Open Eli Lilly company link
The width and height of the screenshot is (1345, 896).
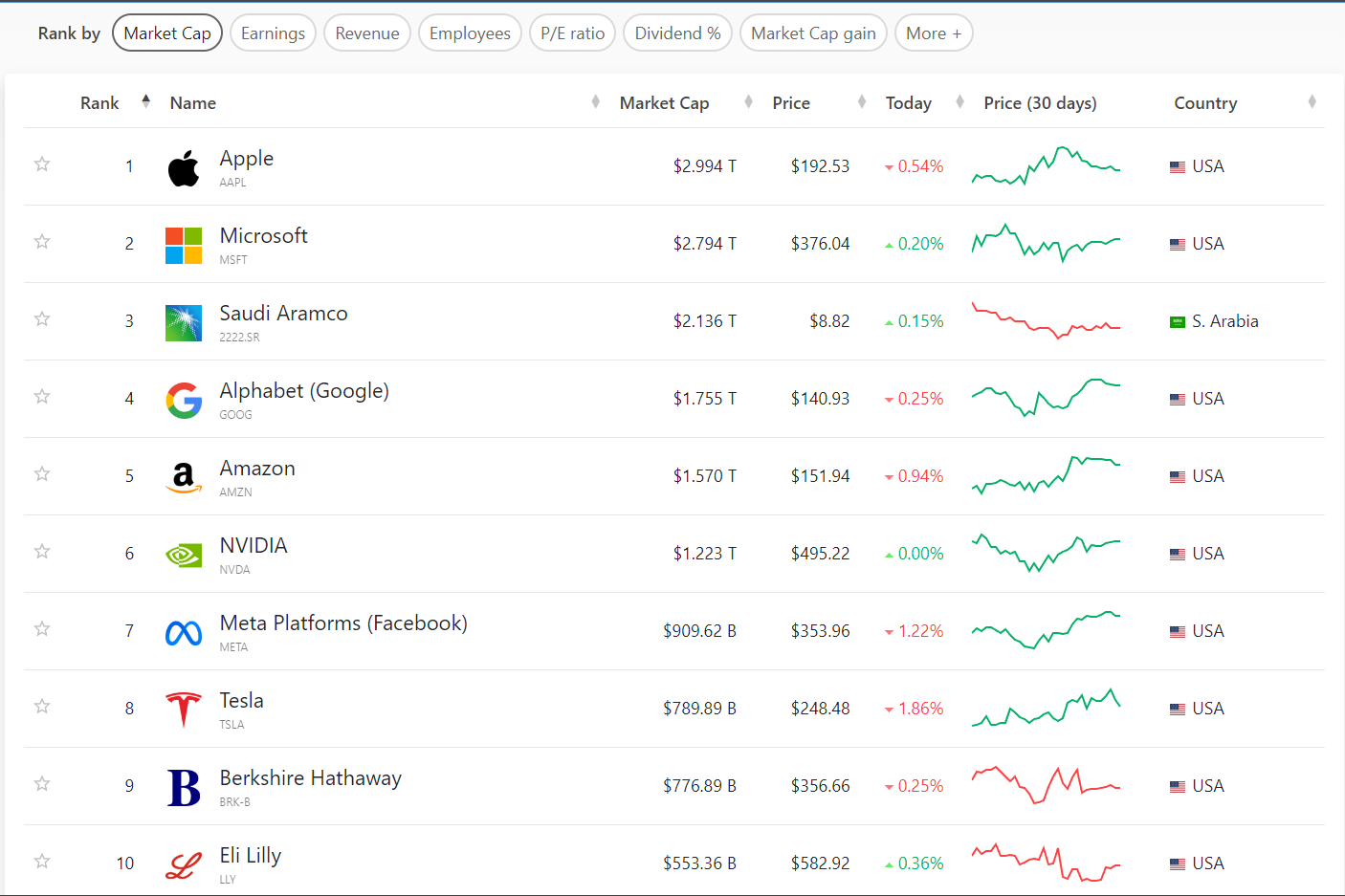click(x=251, y=856)
